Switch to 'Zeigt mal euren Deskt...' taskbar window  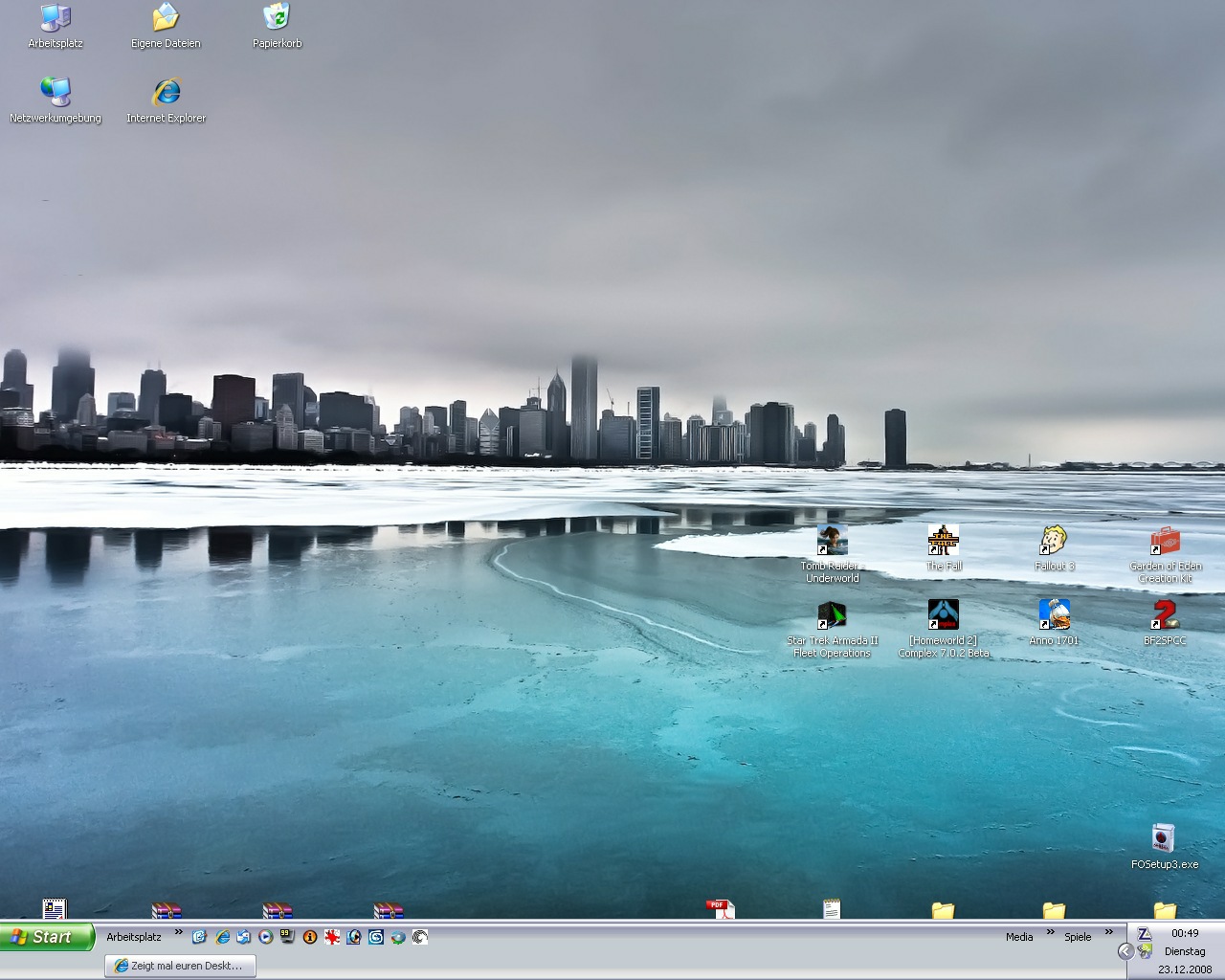pyautogui.click(x=180, y=966)
